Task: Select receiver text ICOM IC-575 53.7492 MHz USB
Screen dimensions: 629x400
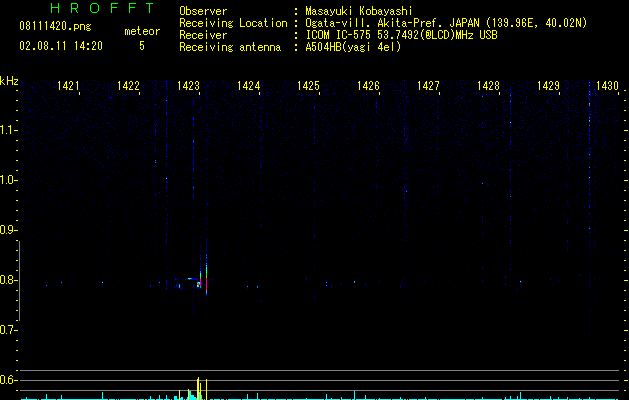Action: click(401, 35)
